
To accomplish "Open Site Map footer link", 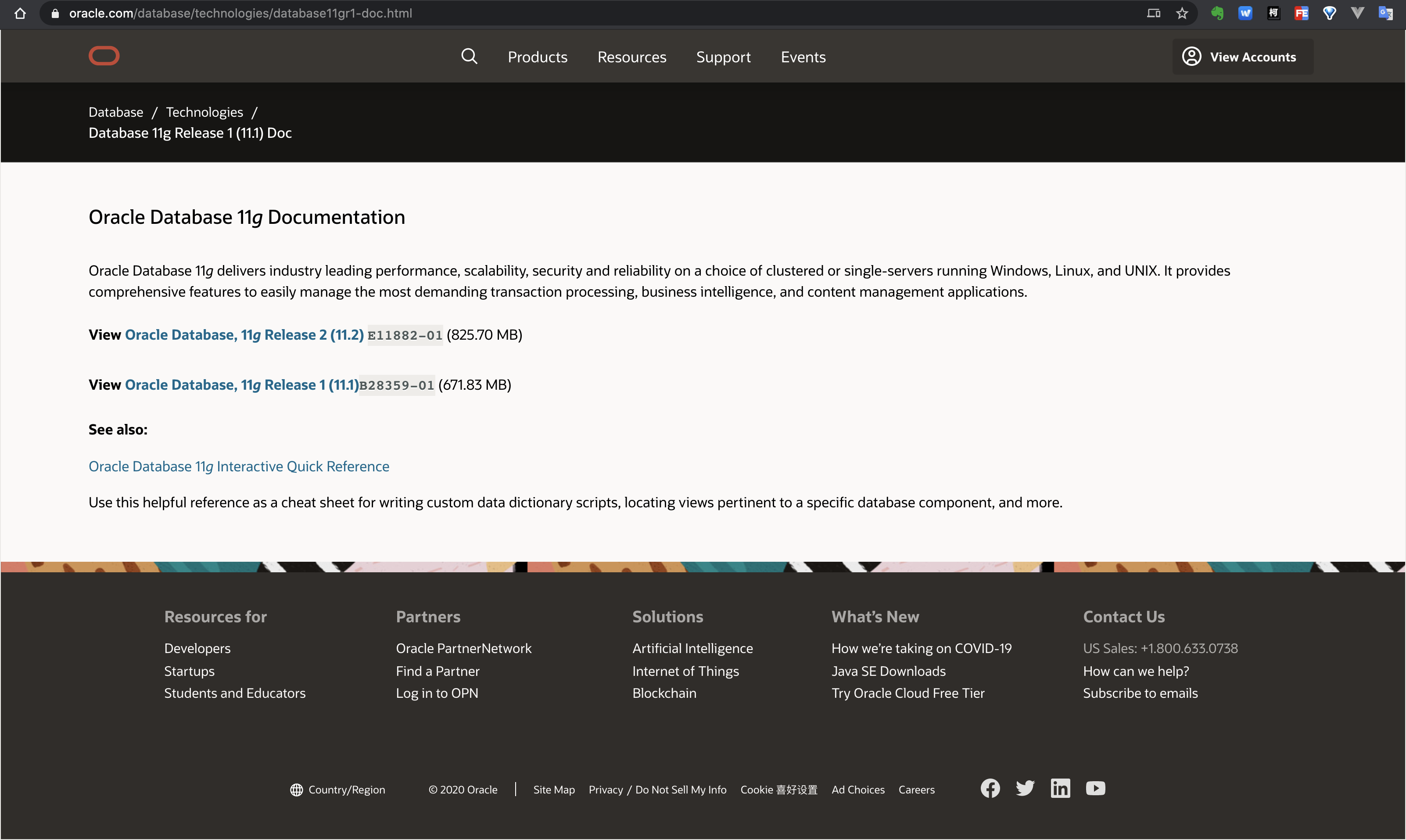I will [554, 790].
